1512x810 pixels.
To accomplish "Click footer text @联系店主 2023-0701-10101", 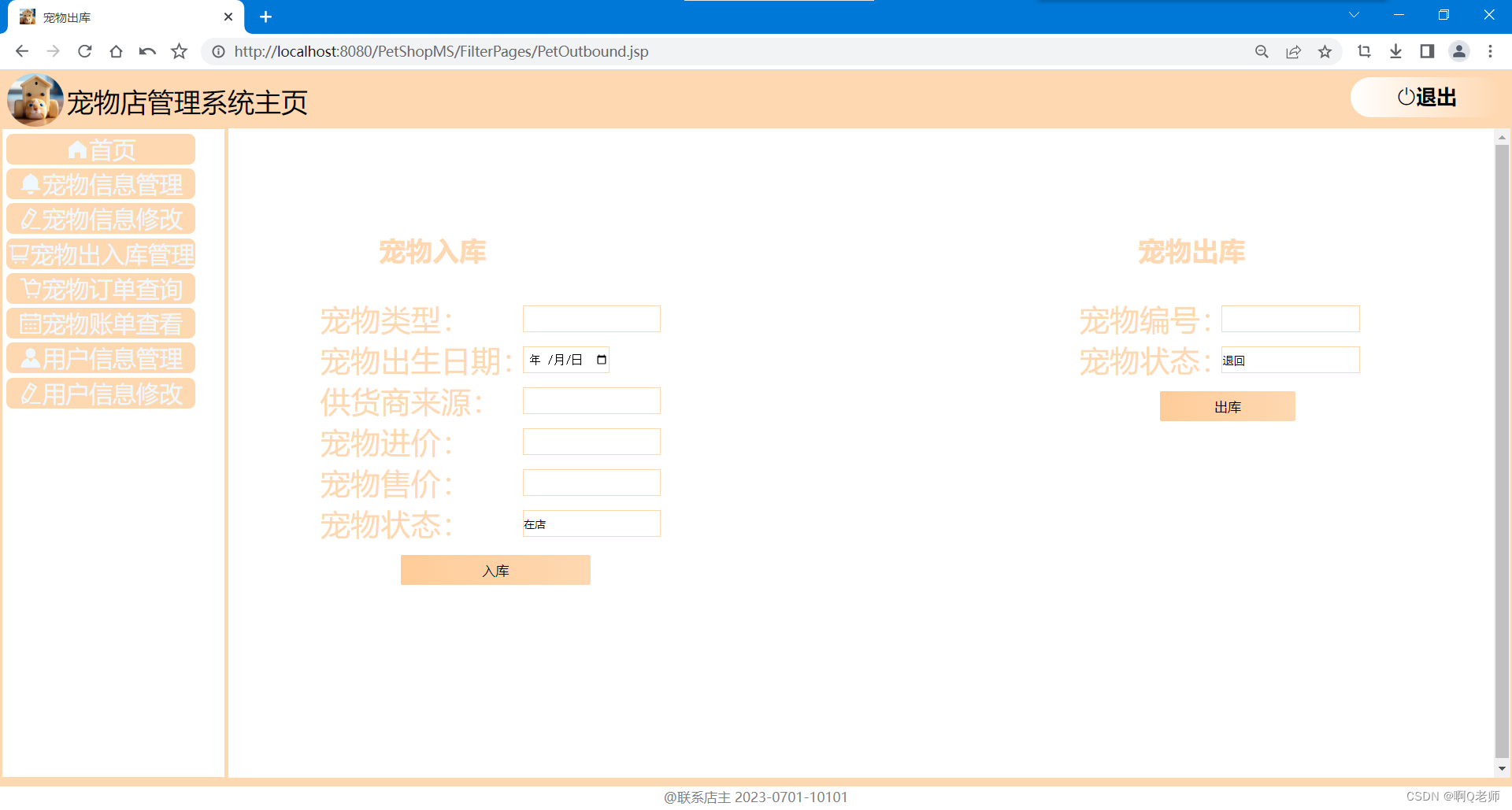I will (756, 797).
